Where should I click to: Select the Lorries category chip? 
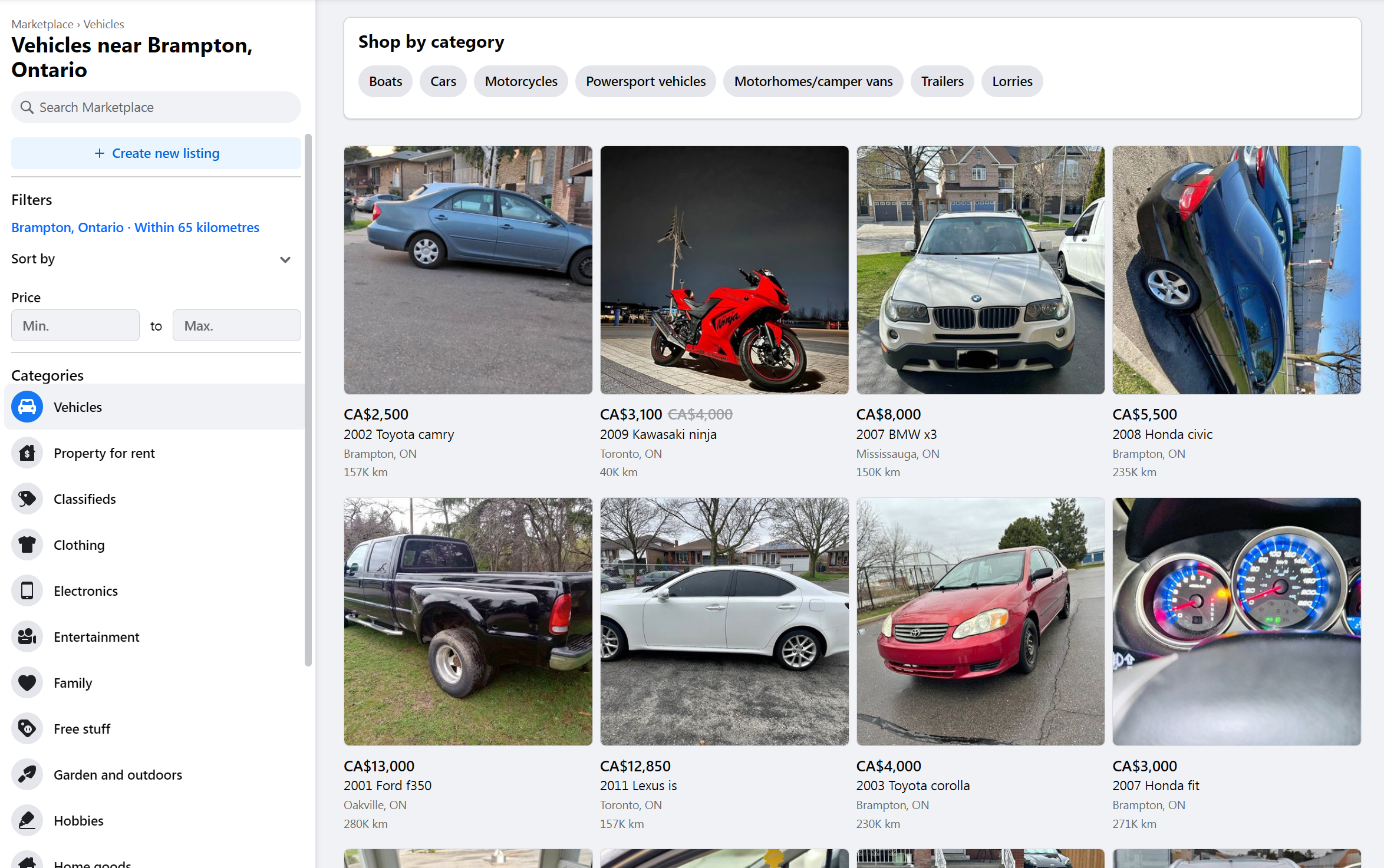point(1012,81)
